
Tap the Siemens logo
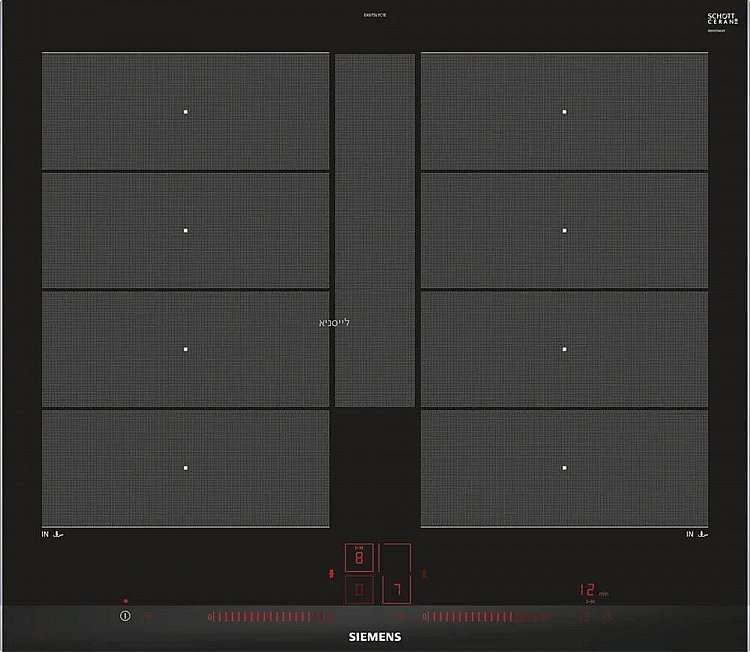point(374,636)
